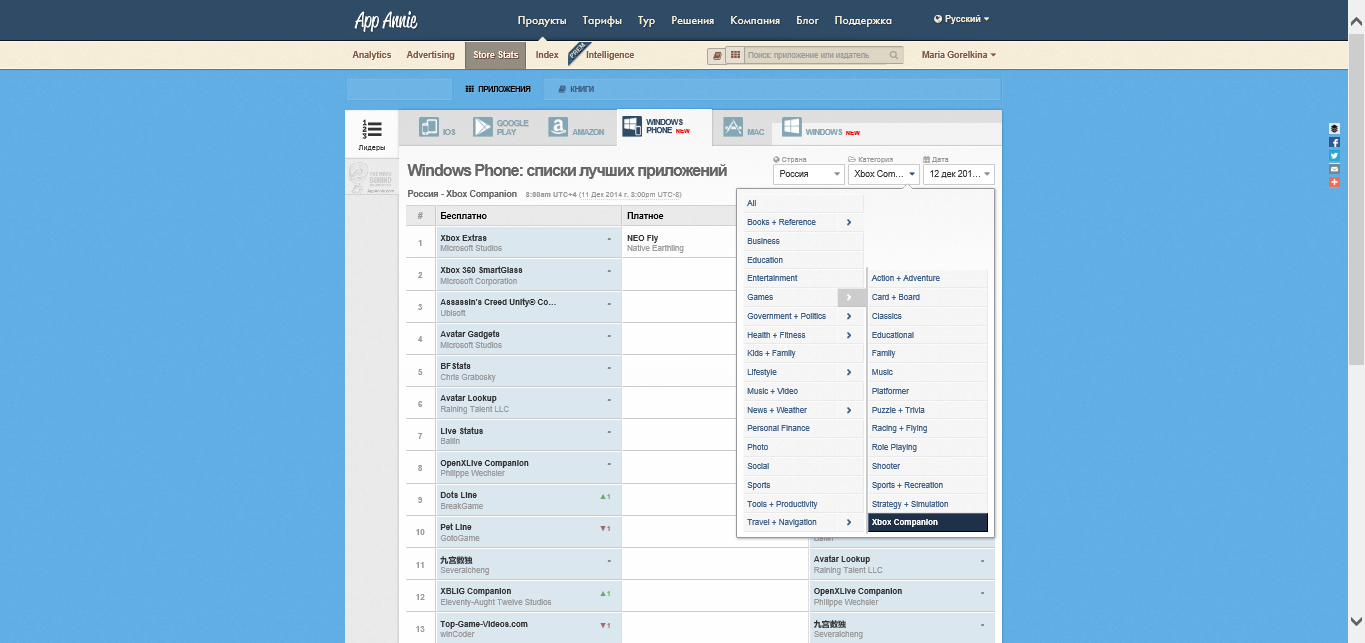Open Тарифы in top navigation
The width and height of the screenshot is (1365, 643).
602,20
